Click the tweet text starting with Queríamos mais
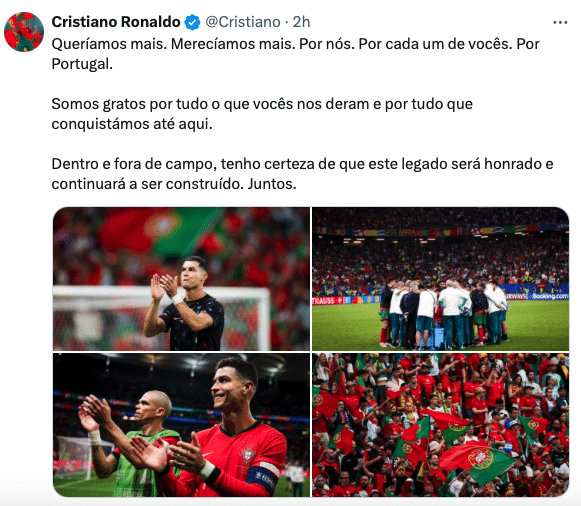This screenshot has width=581, height=506. [295, 54]
